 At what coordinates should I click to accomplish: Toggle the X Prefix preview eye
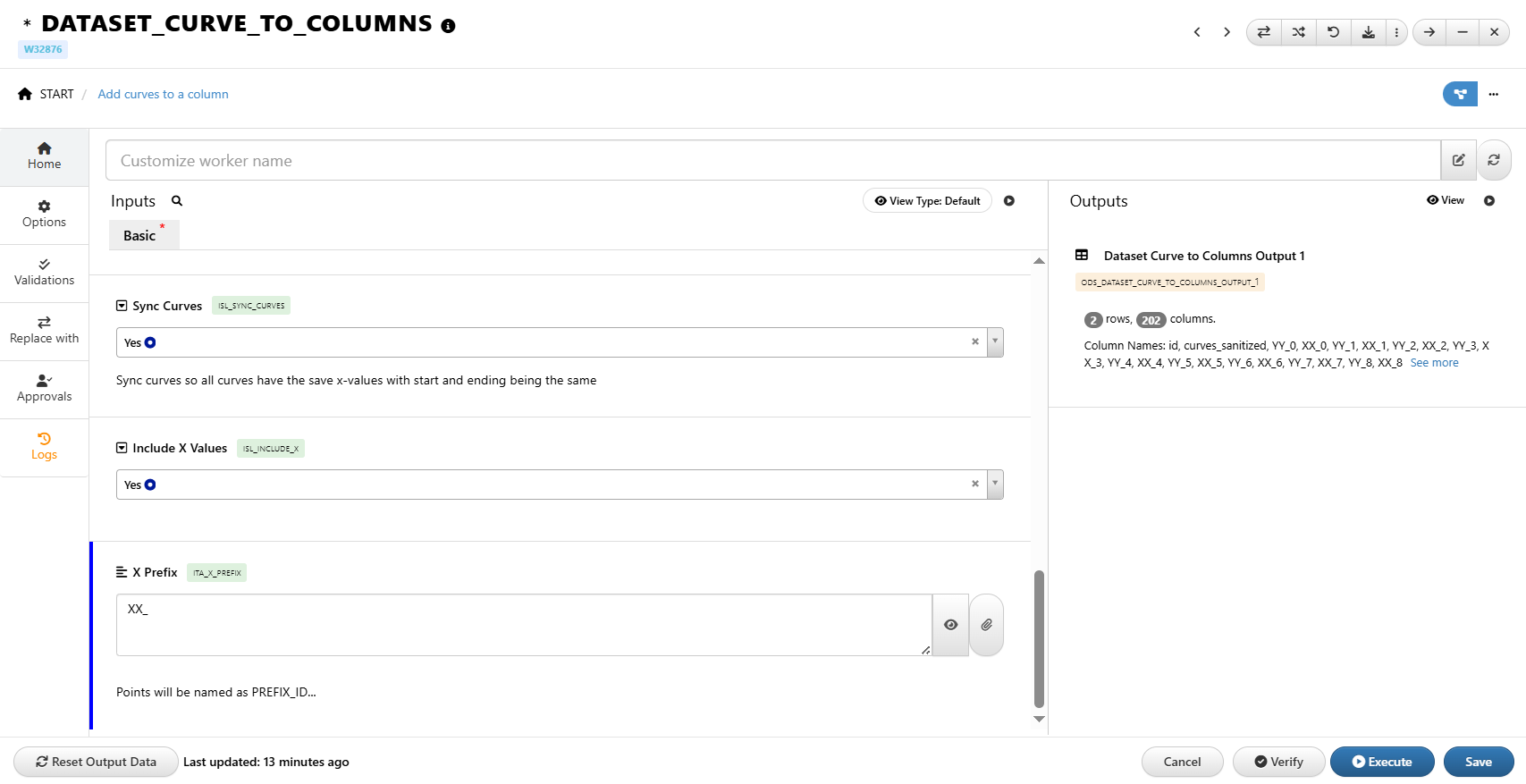(950, 625)
